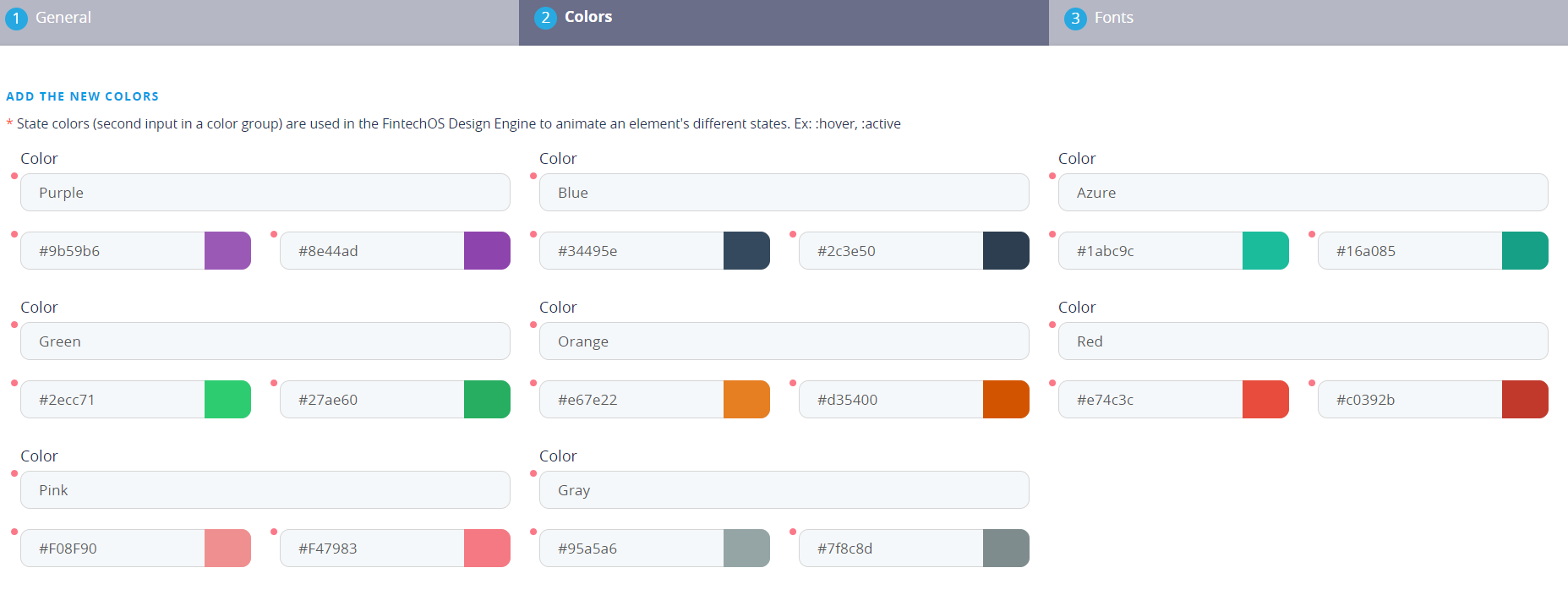1568x606 pixels.
Task: Click the Purple #9b59b6 color swatch
Action: [227, 251]
